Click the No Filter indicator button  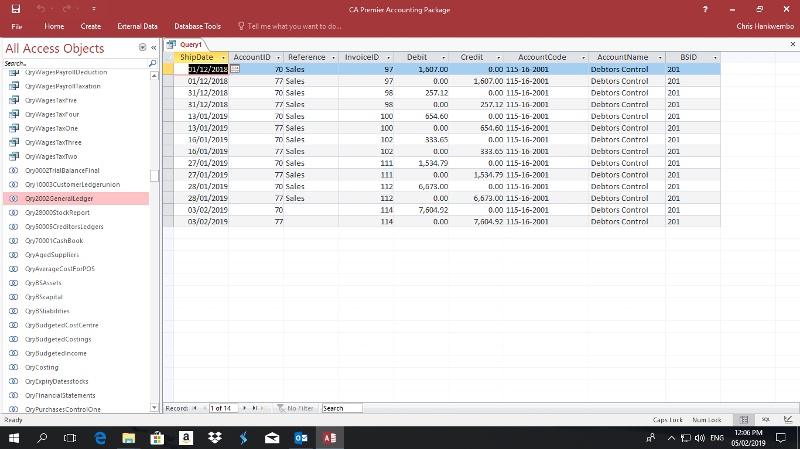pyautogui.click(x=296, y=408)
